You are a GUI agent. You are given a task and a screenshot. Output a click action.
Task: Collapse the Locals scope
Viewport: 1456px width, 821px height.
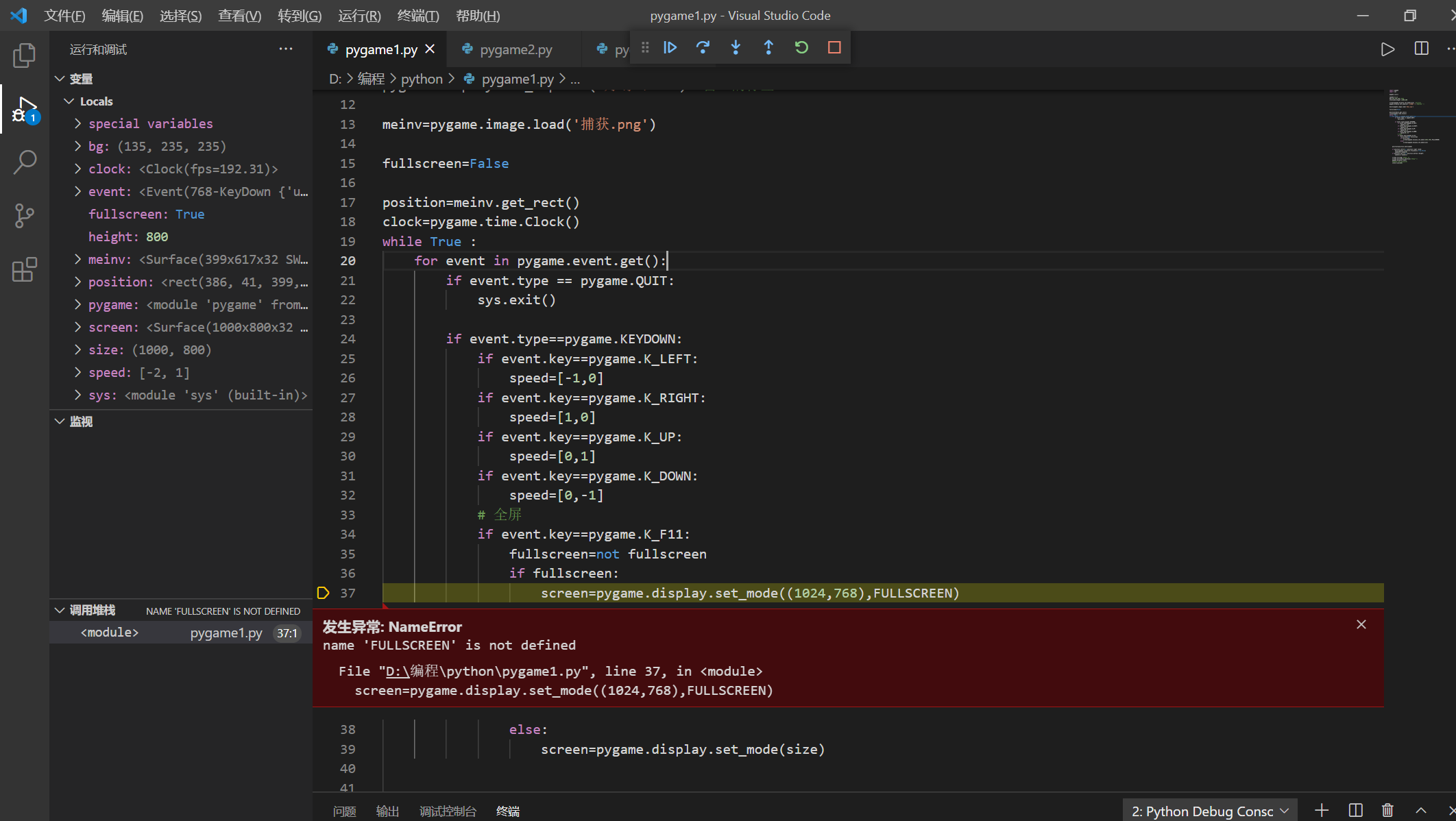click(69, 101)
